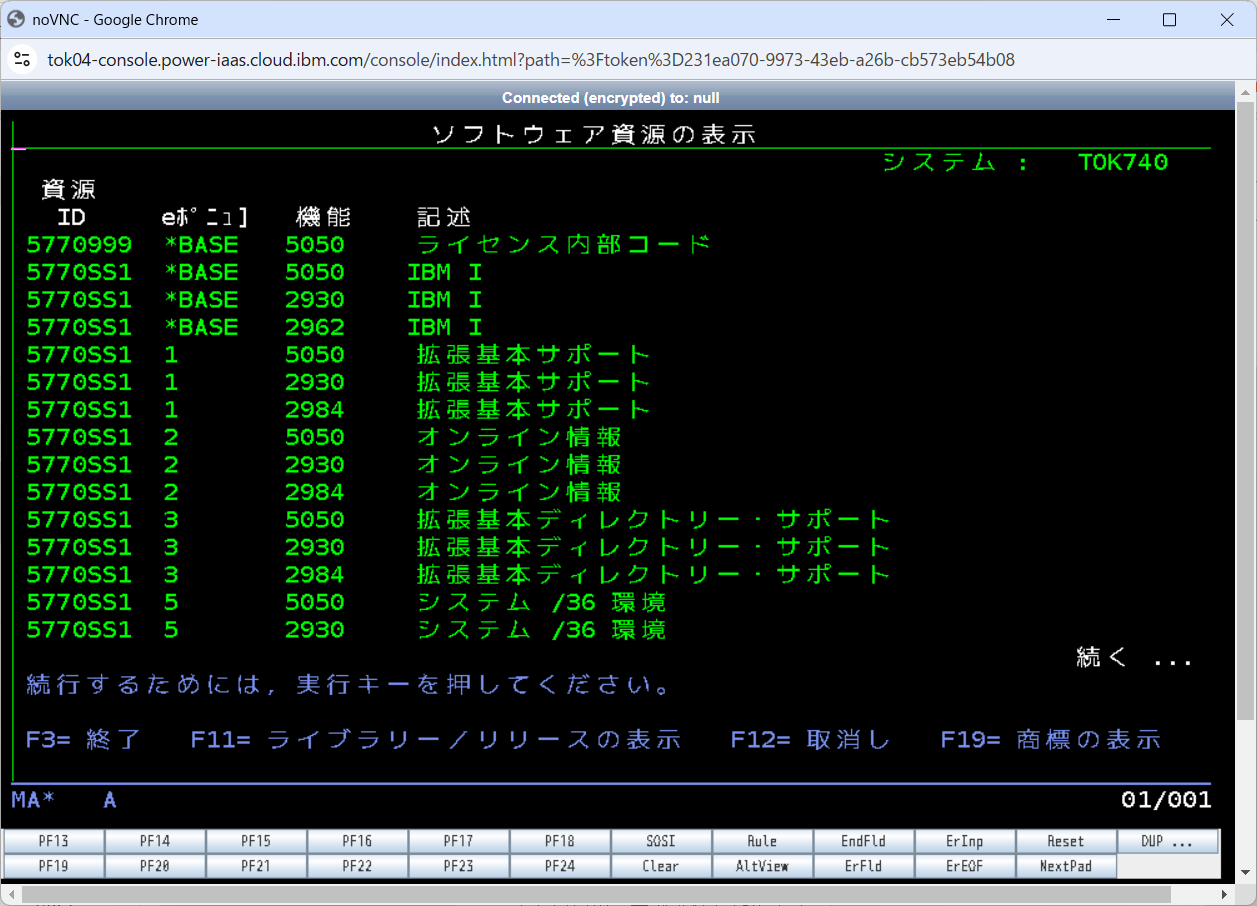Click the ErFld keypad button

(x=864, y=866)
